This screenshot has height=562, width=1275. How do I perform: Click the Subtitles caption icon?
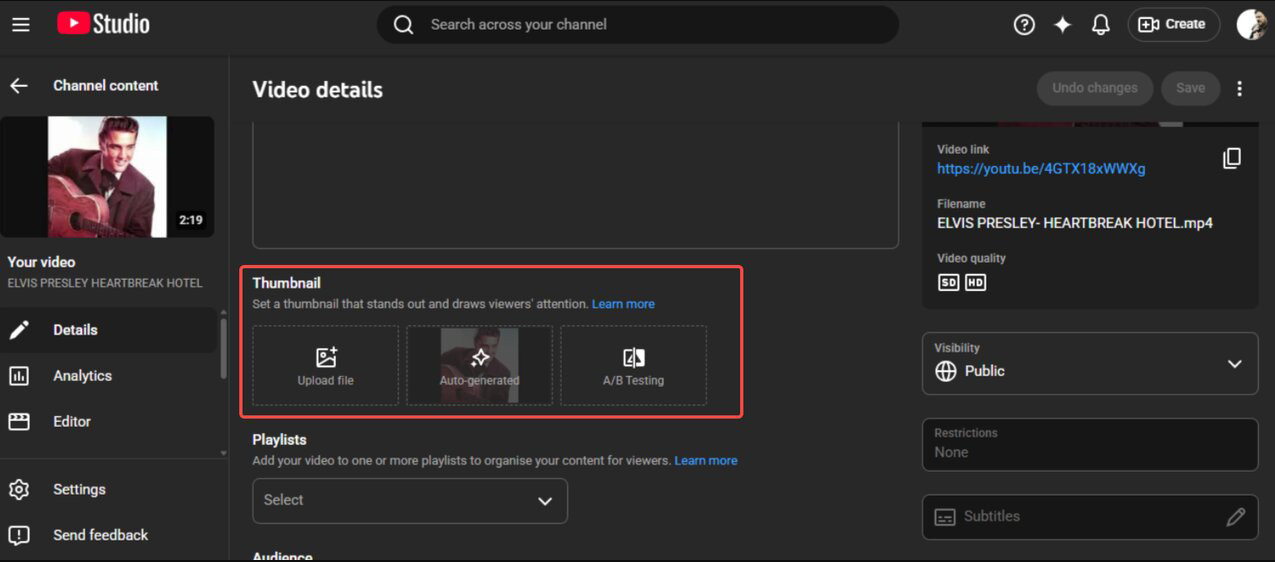click(944, 517)
